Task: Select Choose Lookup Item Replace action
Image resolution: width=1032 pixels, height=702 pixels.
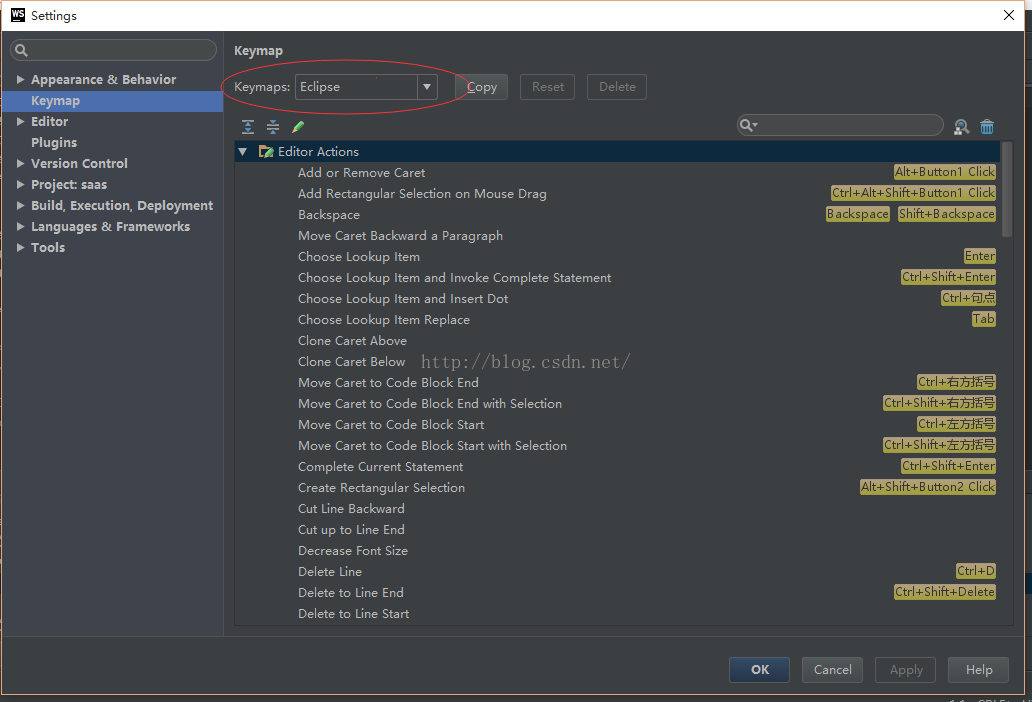Action: (x=617, y=320)
